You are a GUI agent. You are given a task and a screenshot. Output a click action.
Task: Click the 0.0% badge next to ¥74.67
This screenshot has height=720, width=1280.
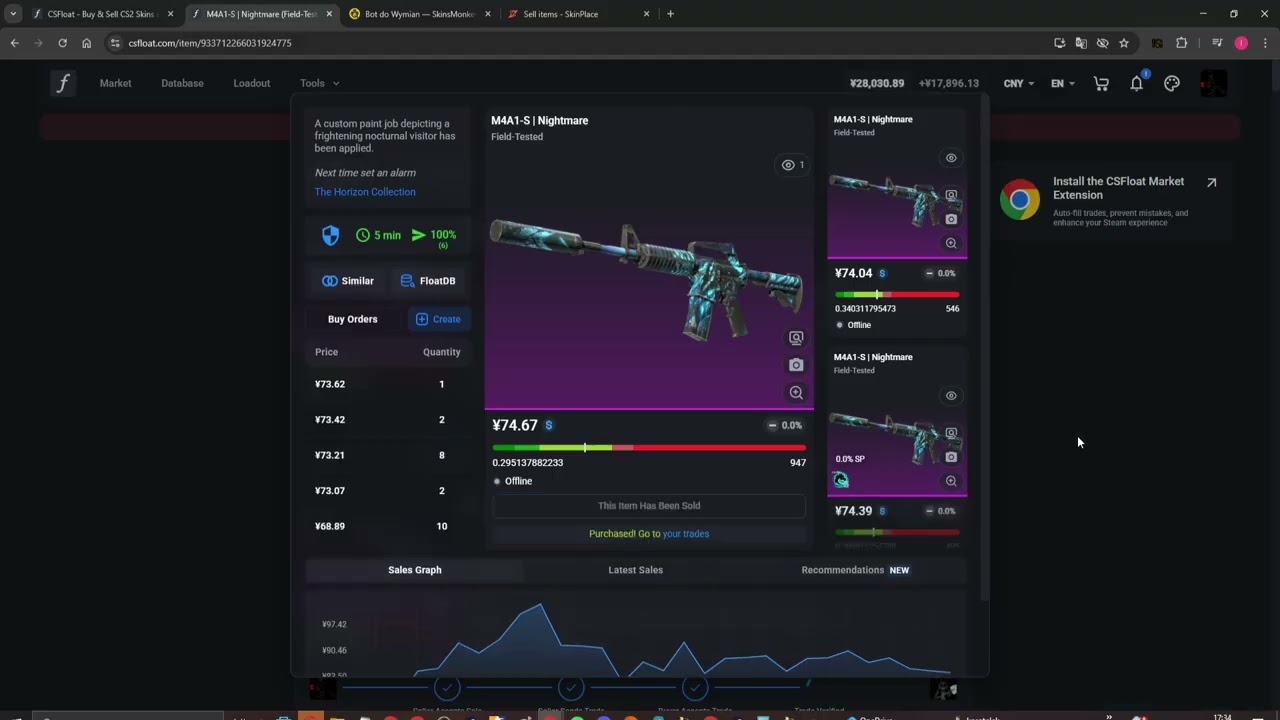point(785,425)
